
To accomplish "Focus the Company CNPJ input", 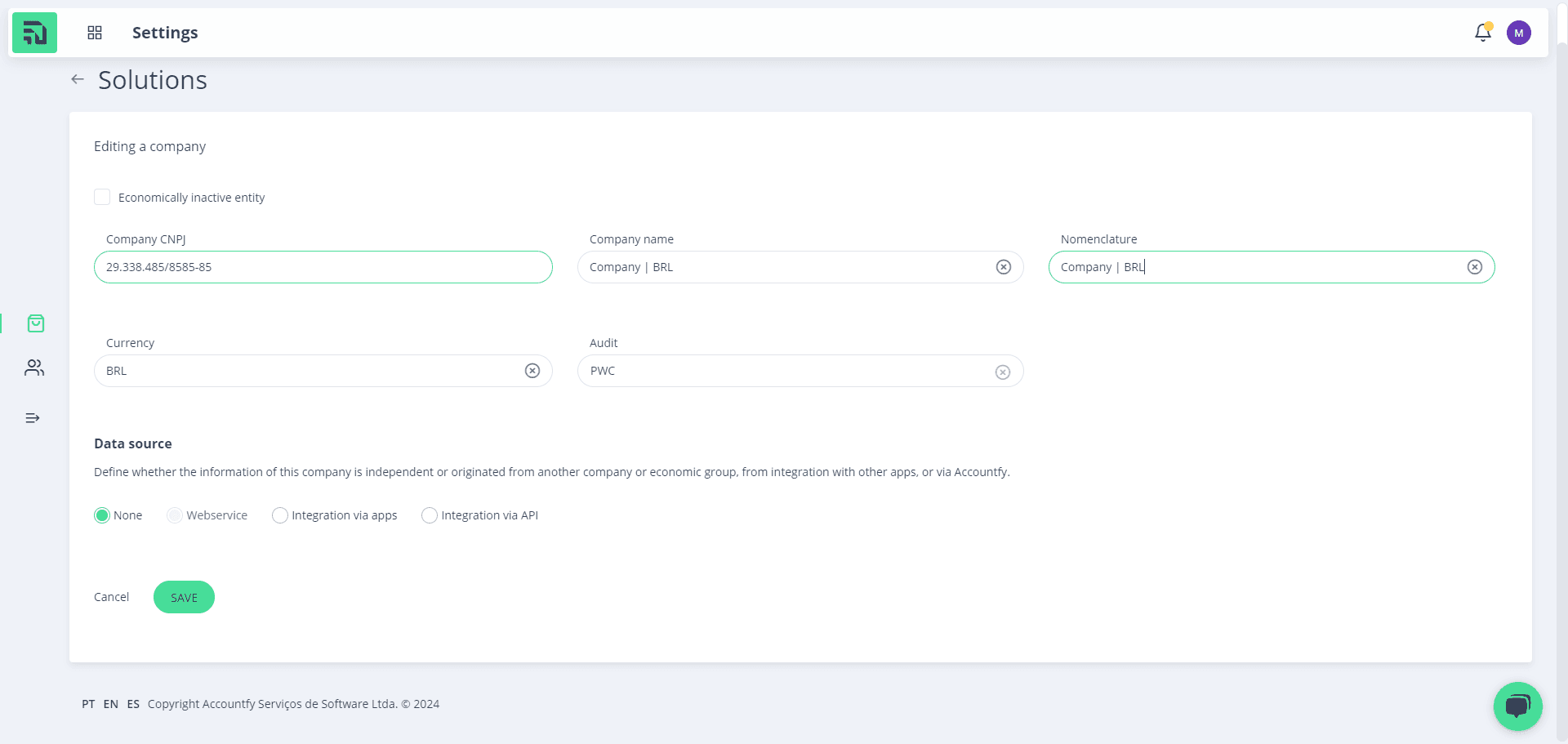I will click(323, 267).
